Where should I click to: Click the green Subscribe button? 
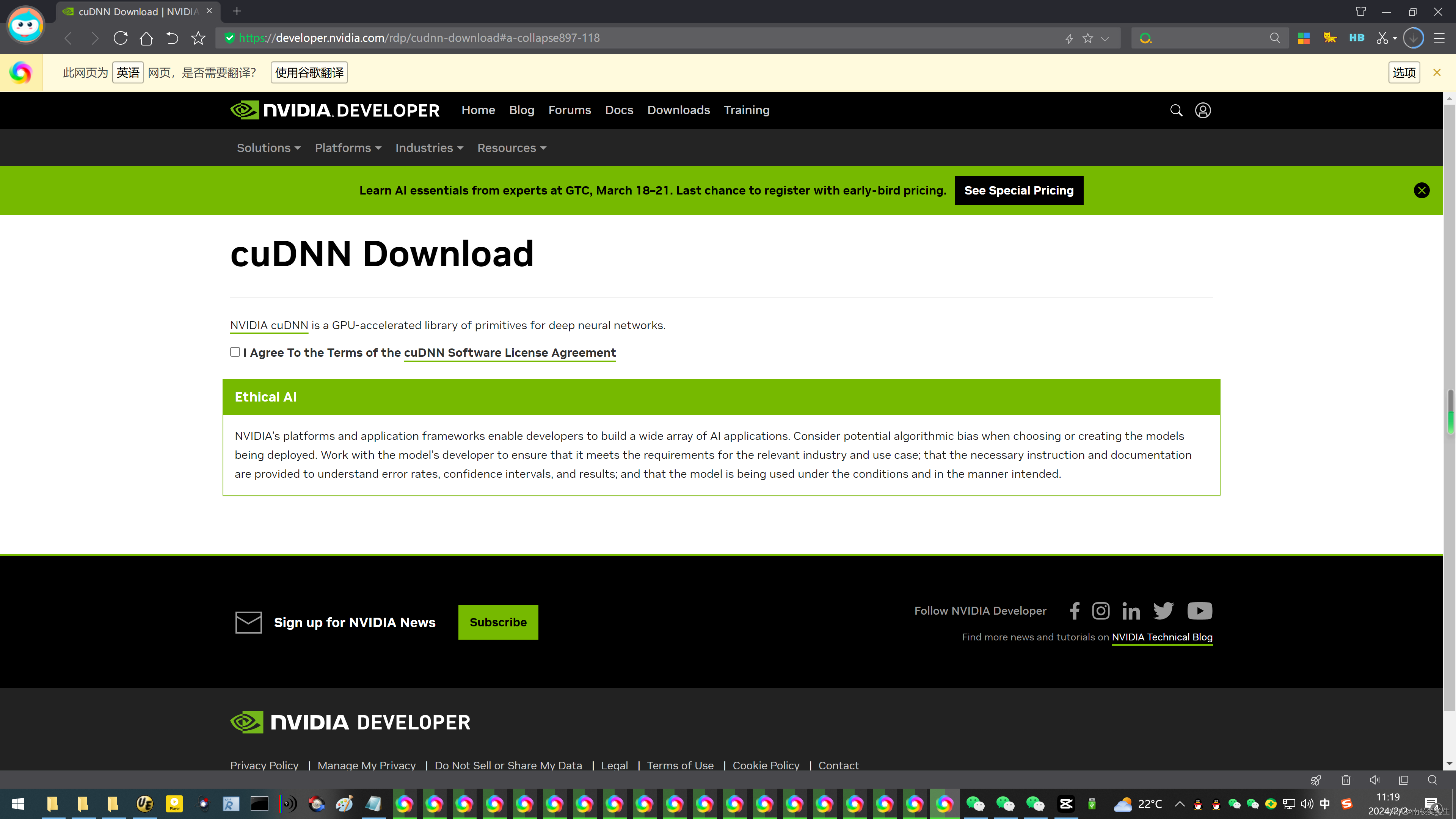498,622
